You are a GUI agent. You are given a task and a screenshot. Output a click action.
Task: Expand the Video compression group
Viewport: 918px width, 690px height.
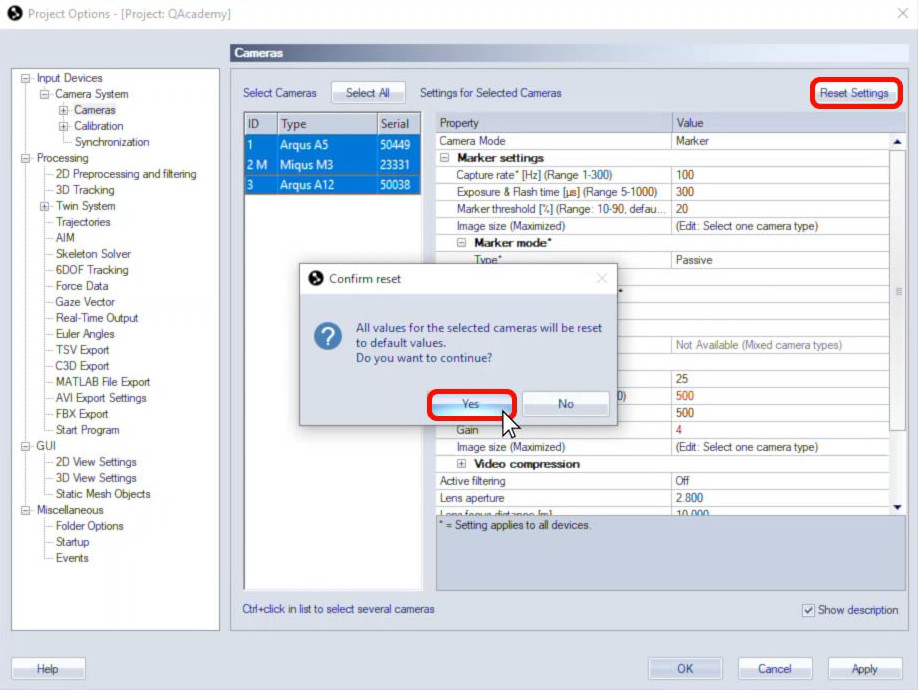tap(461, 464)
